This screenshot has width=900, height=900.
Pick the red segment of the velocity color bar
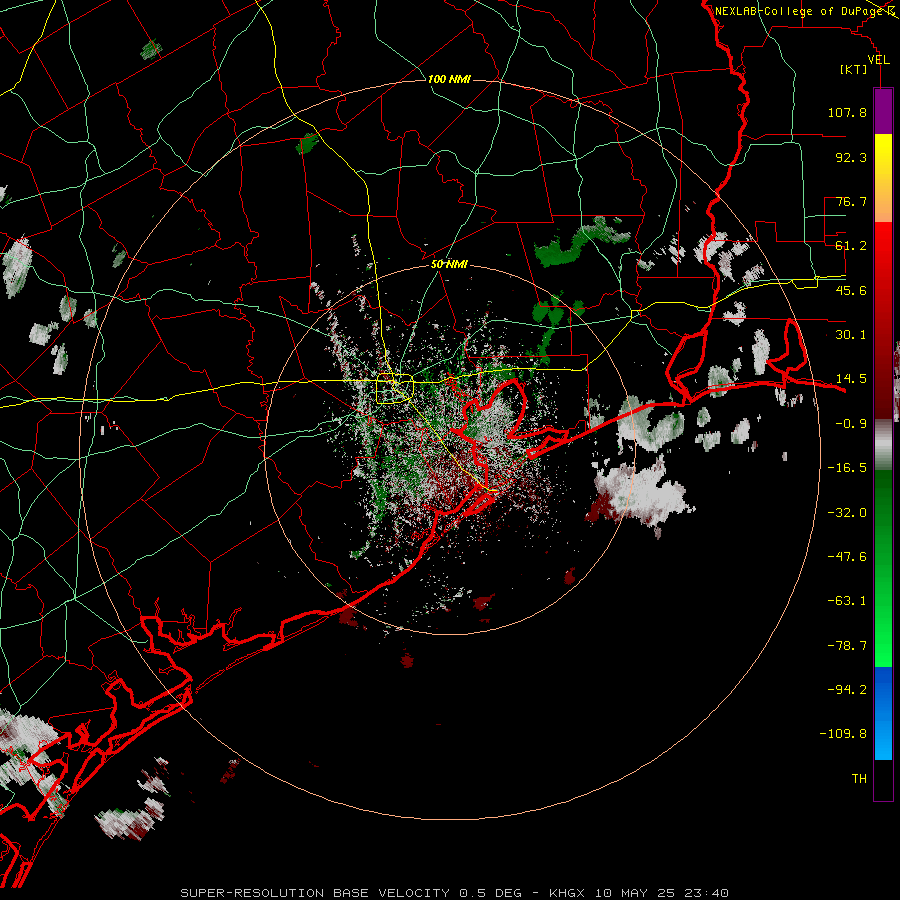point(883,320)
